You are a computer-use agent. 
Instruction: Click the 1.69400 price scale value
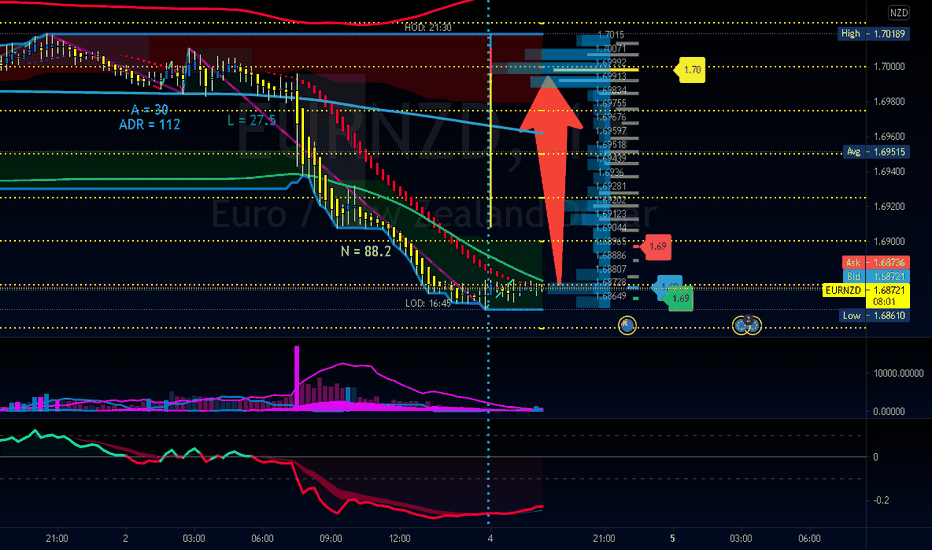pos(889,172)
